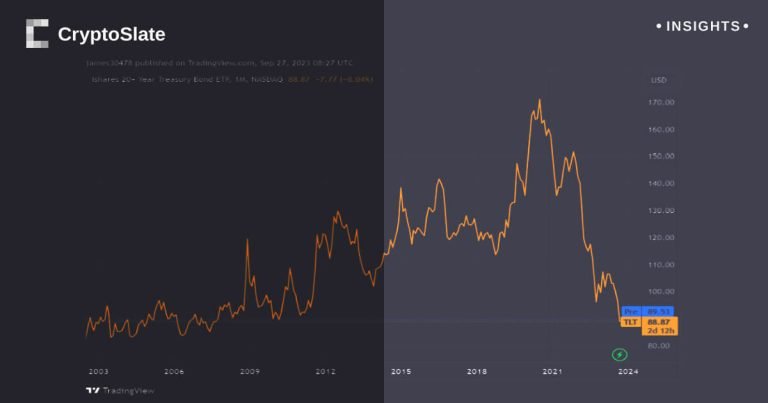This screenshot has height=403, width=768.
Task: Click the green lightning bolt event icon
Action: tap(619, 354)
